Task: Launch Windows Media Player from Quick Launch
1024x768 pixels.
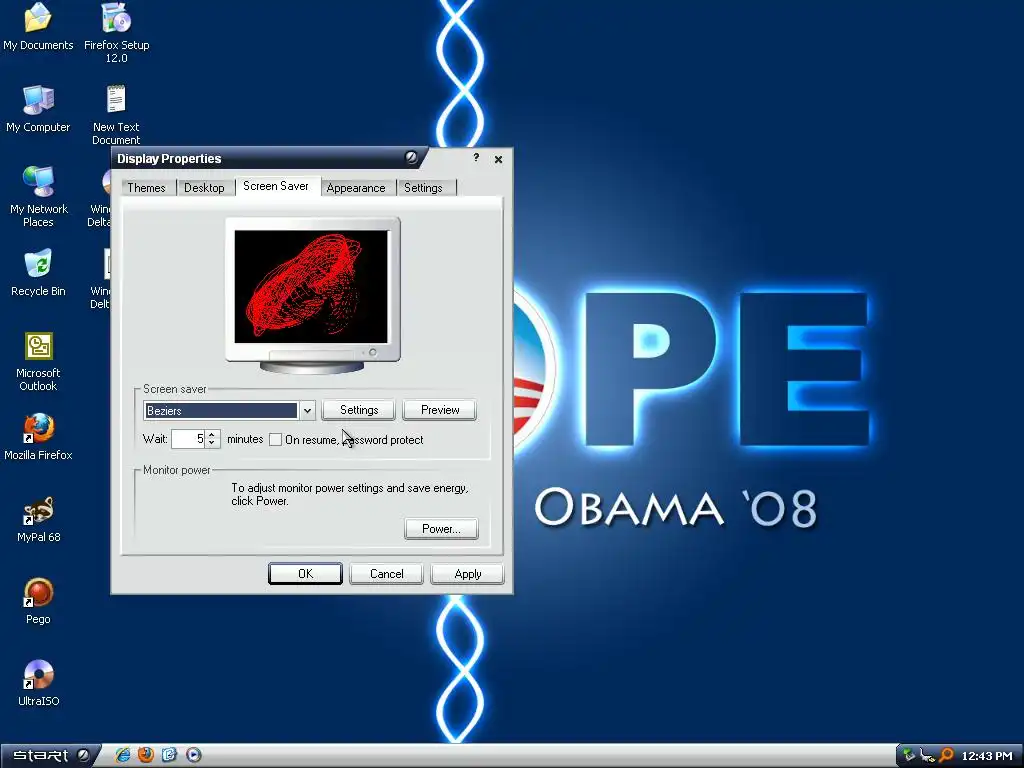Action: pos(193,755)
